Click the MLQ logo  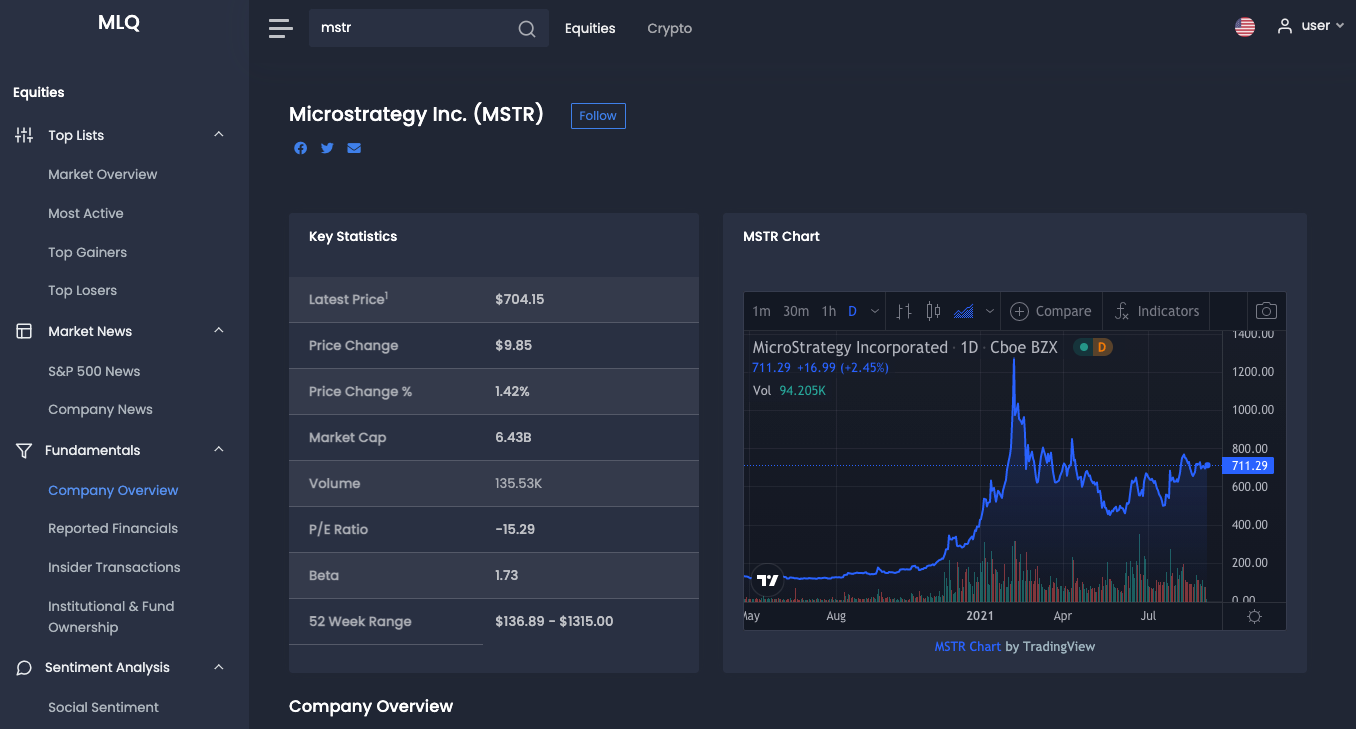click(119, 23)
